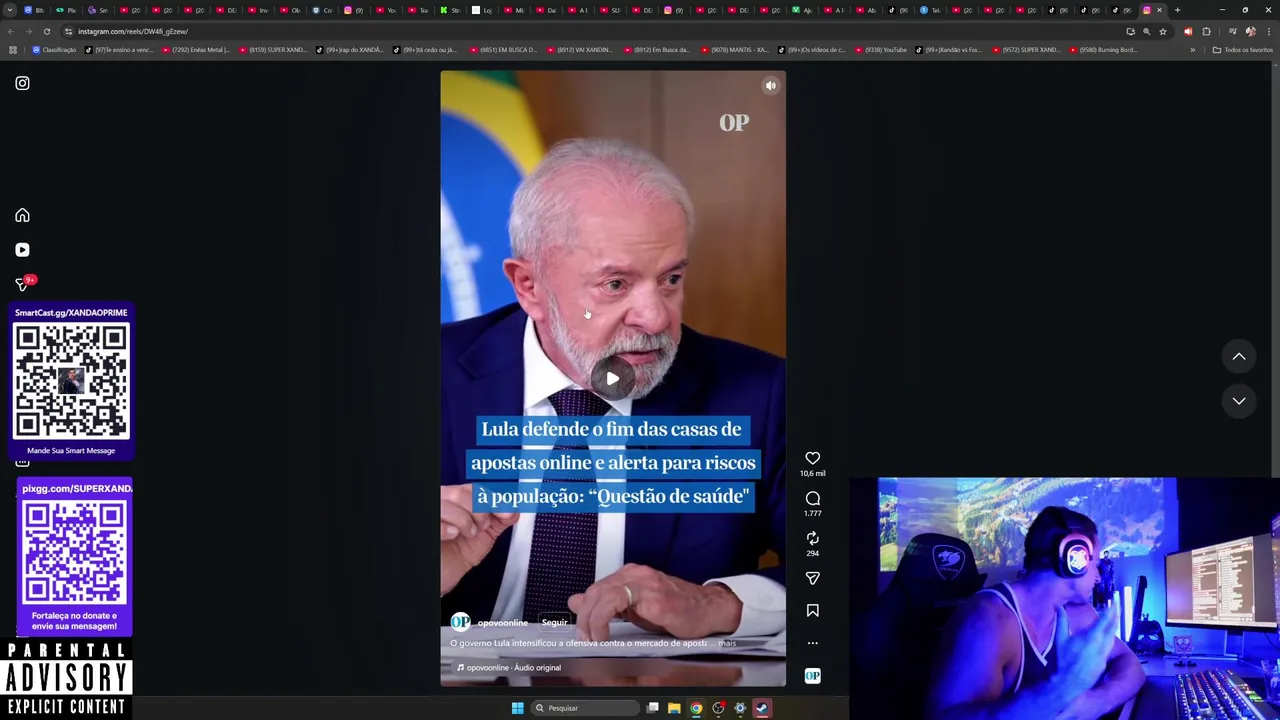
Task: Open the "(9580) Burning Bord..." bookmark
Action: (x=1104, y=50)
